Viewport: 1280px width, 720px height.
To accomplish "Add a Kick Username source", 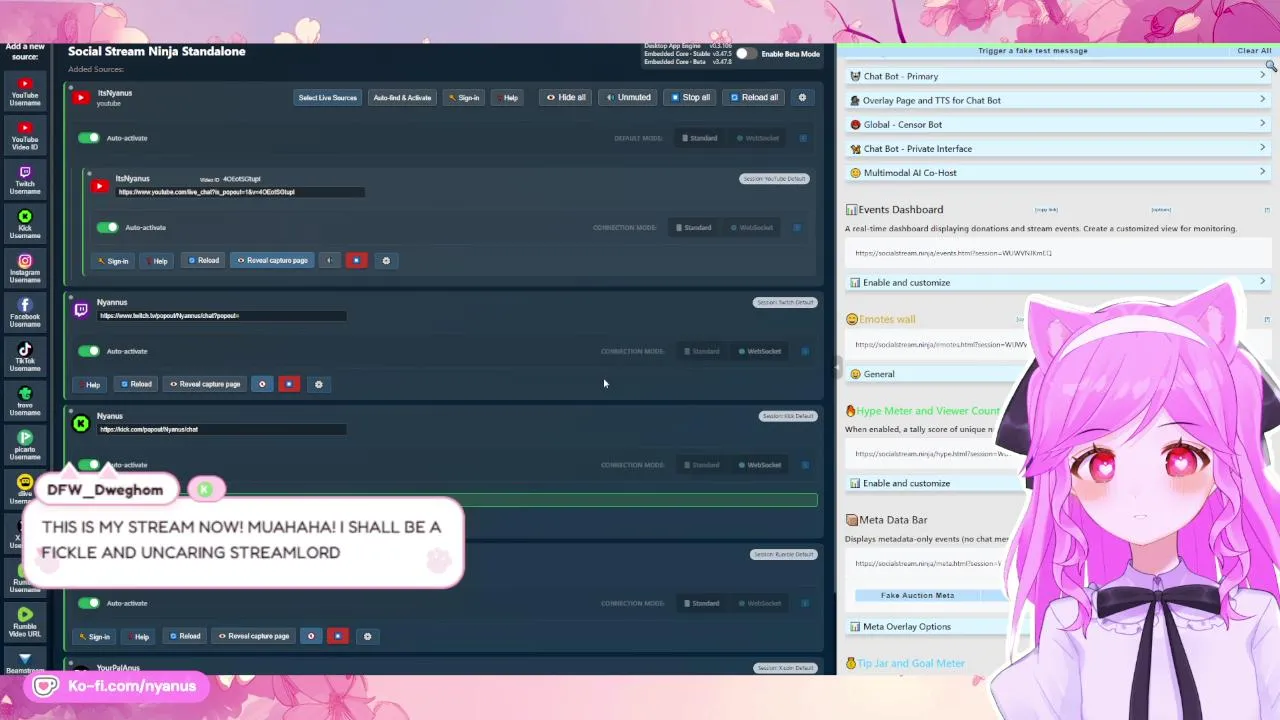I will click(x=25, y=224).
